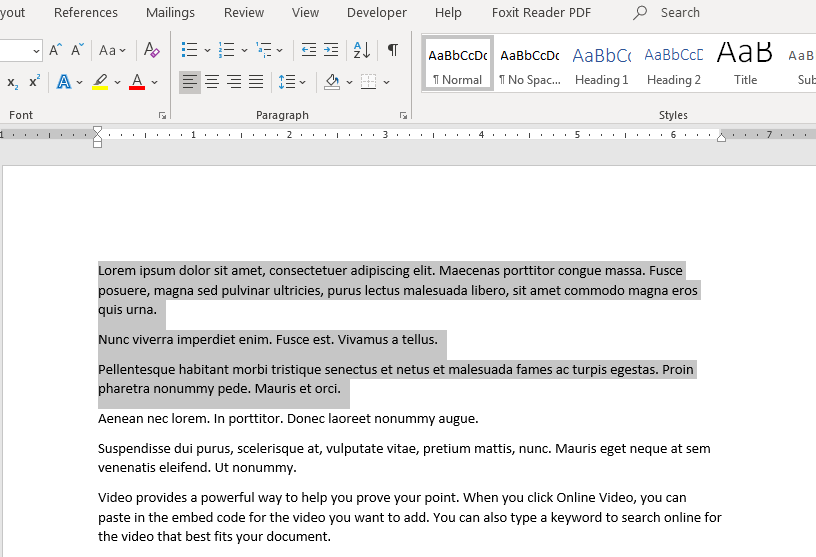Apply the red font color swatch

(x=137, y=82)
